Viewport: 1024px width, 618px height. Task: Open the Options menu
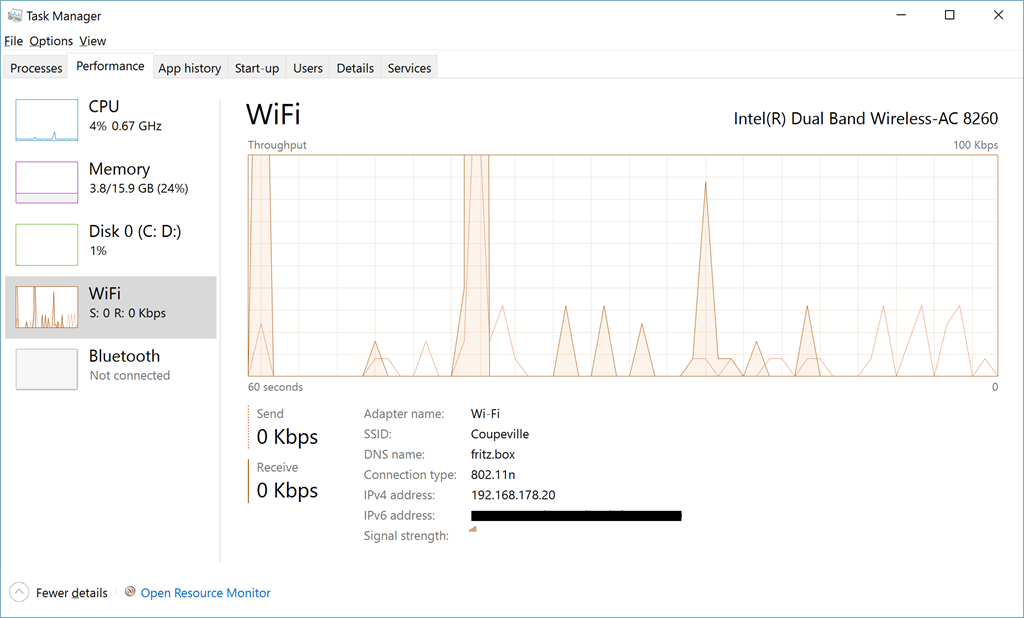(x=51, y=41)
